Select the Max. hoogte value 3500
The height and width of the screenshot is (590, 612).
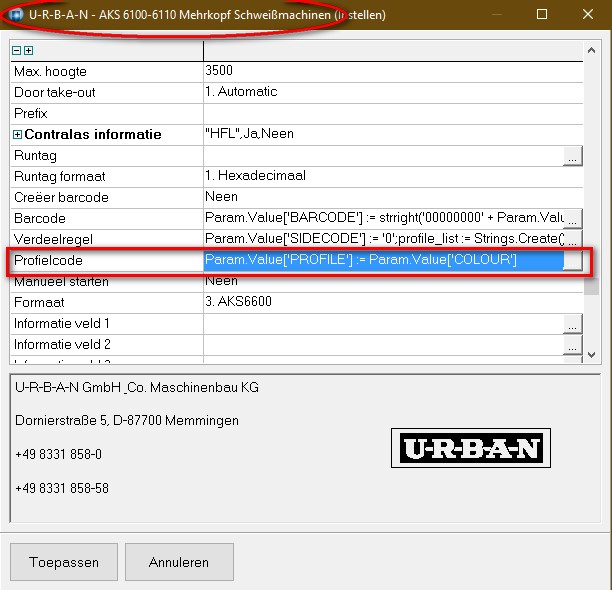[219, 71]
